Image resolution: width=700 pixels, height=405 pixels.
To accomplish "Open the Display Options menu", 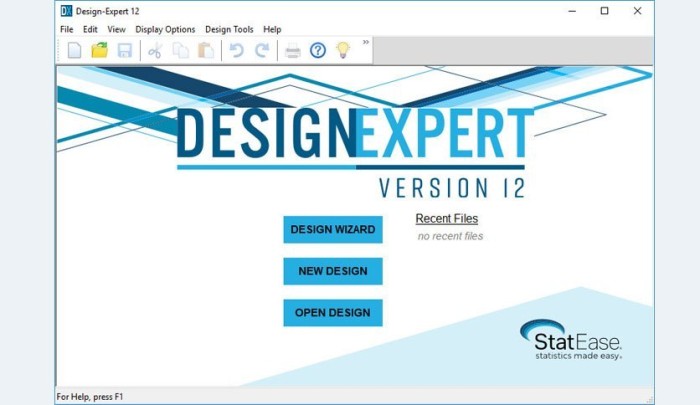I will pos(165,29).
